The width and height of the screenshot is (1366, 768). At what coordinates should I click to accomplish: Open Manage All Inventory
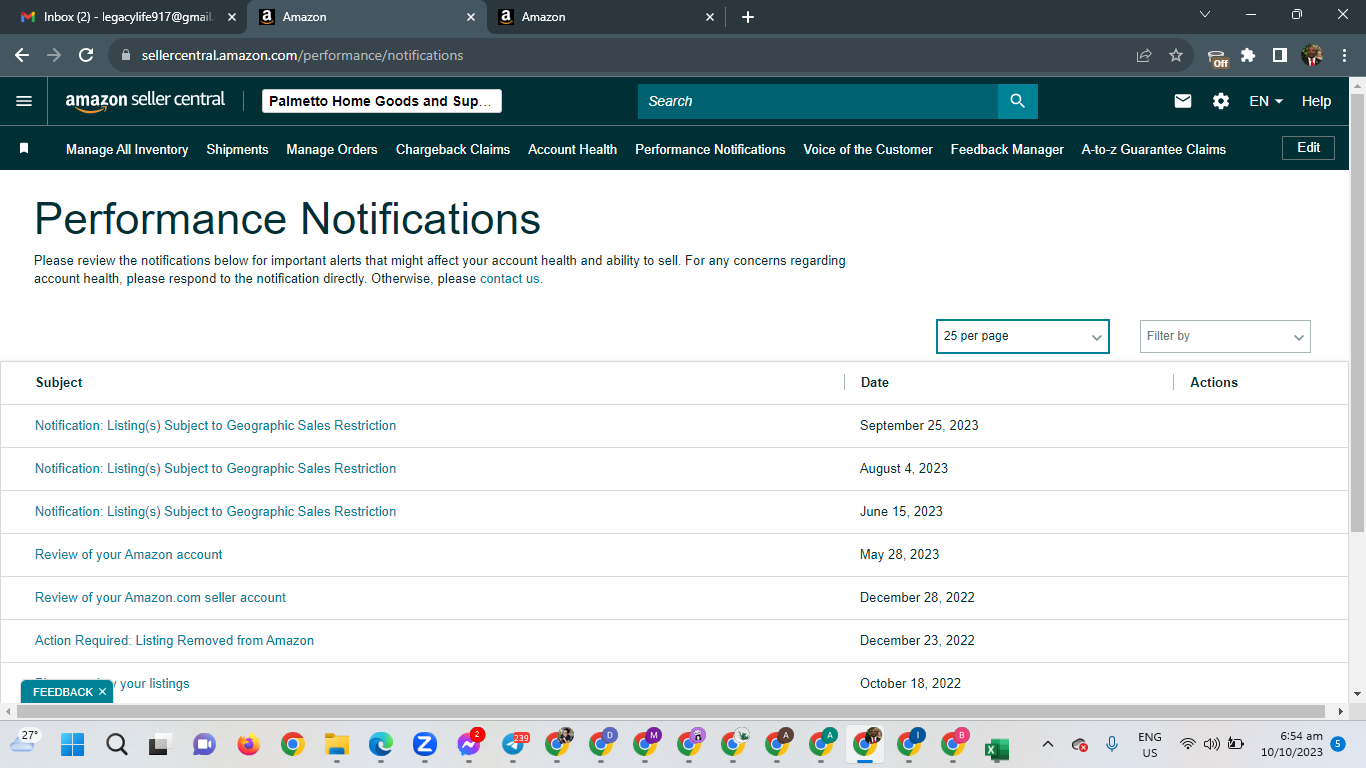(x=127, y=149)
